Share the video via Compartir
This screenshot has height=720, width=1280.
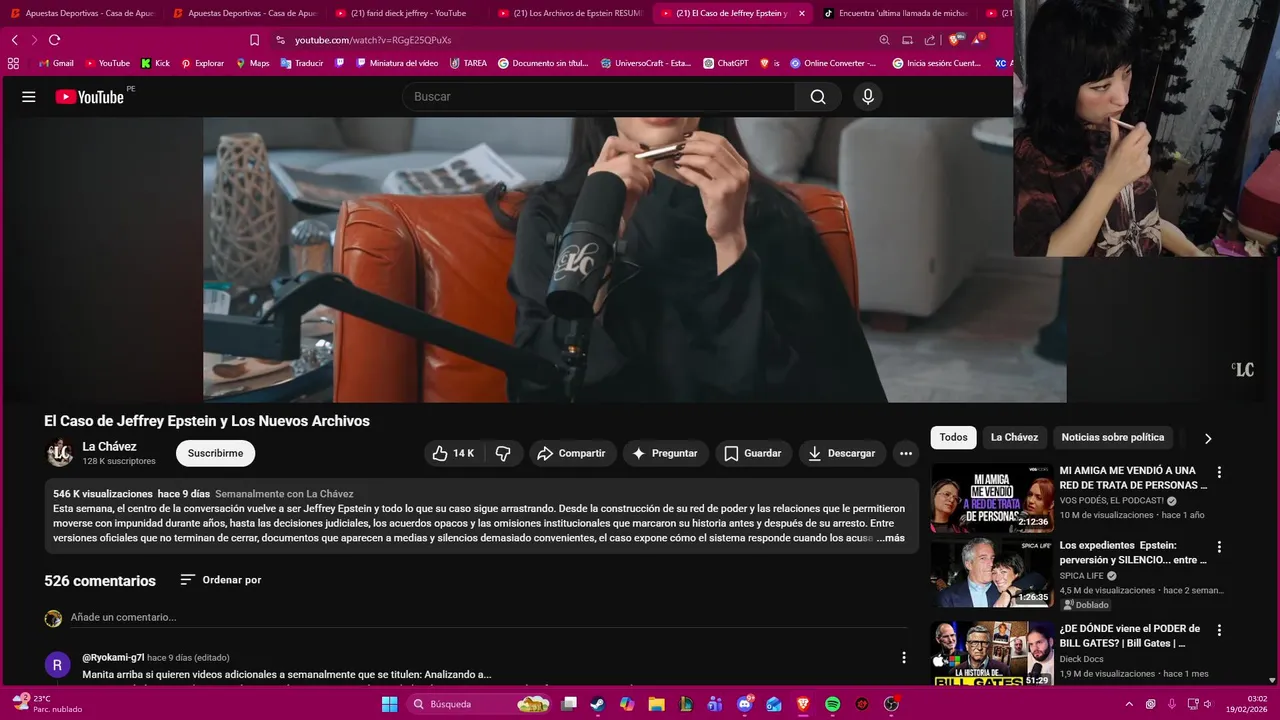(x=572, y=453)
